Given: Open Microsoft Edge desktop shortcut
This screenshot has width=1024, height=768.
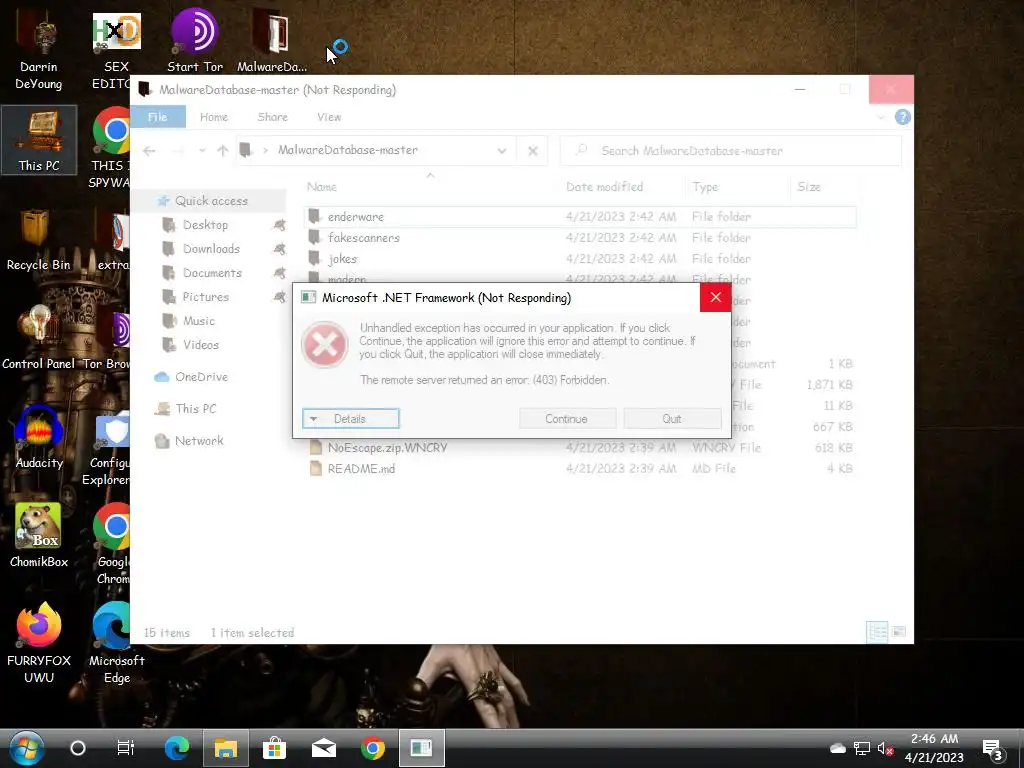Looking at the screenshot, I should coord(116,643).
